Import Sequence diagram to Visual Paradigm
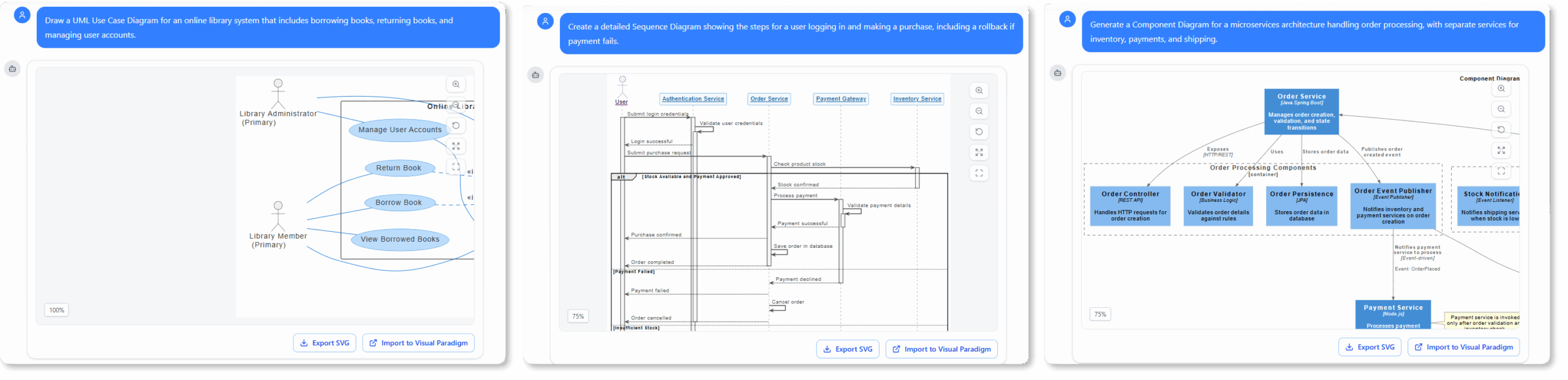This screenshot has width=1568, height=380. 941,349
